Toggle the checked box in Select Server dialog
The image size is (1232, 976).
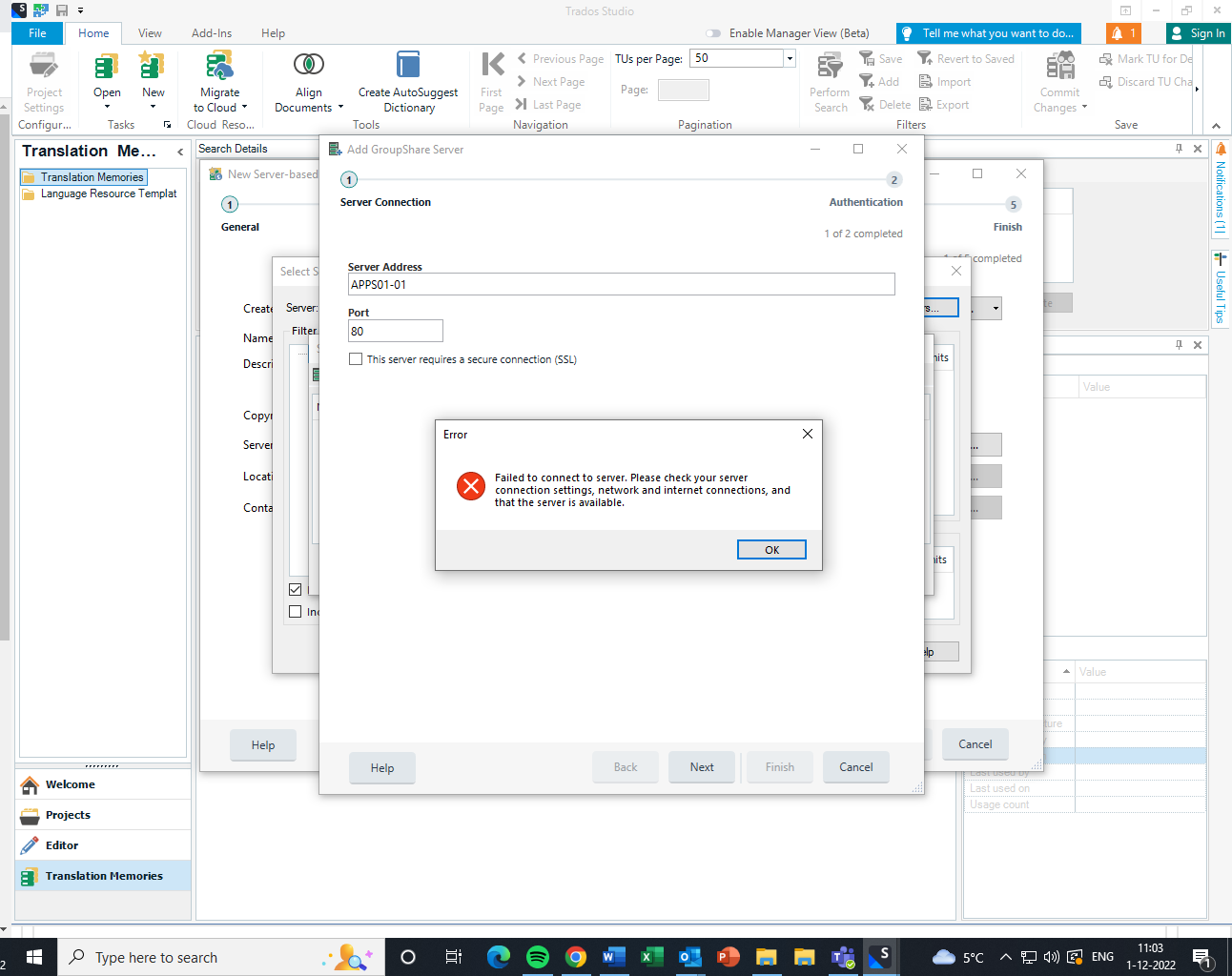(295, 589)
